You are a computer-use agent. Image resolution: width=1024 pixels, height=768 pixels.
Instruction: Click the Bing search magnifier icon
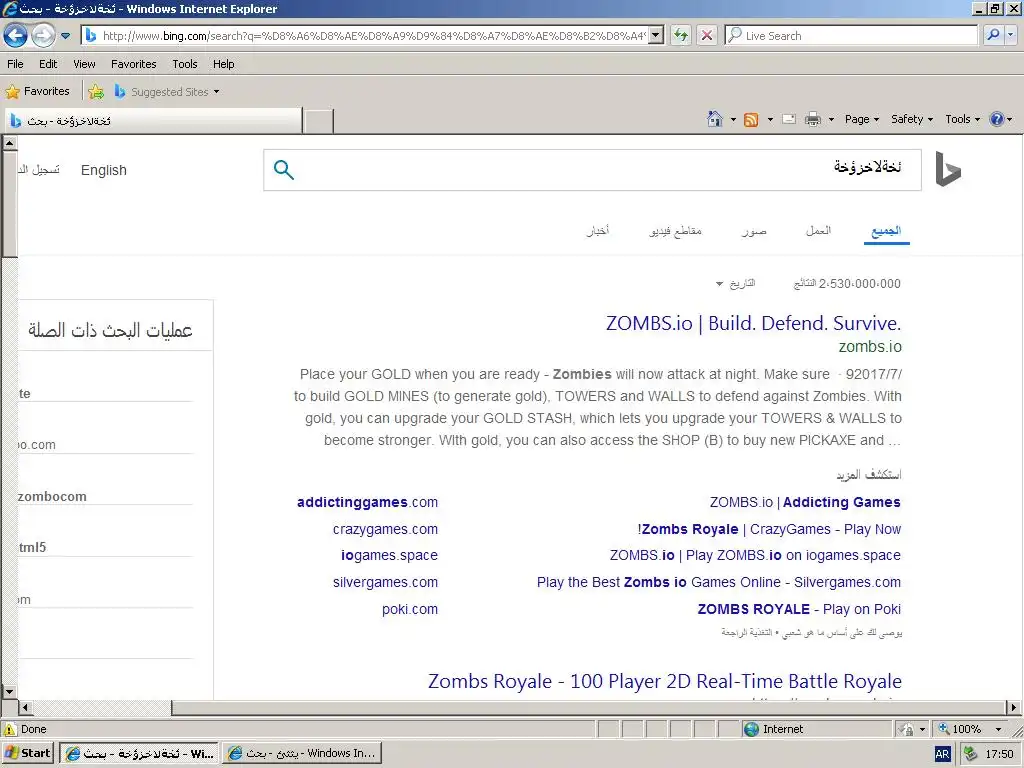283,170
